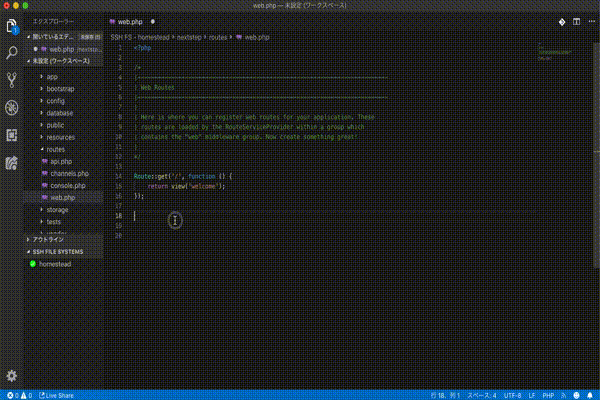Click line number 18 in the gutter
The image size is (600, 400).
(118, 216)
